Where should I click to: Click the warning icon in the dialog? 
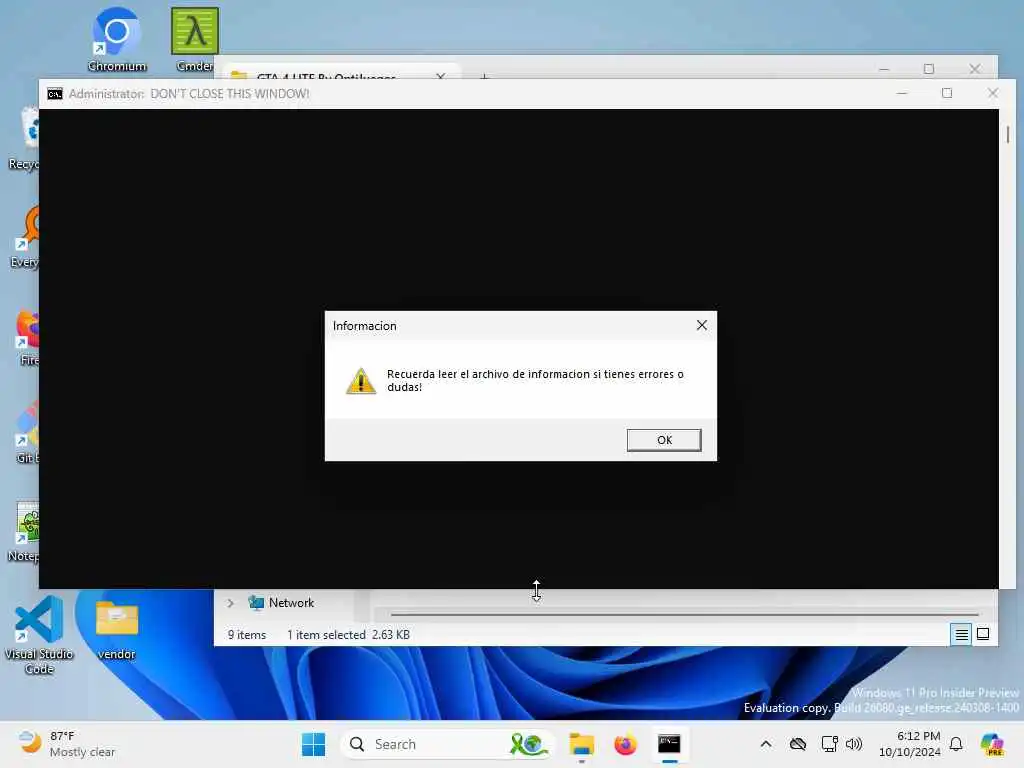coord(360,381)
